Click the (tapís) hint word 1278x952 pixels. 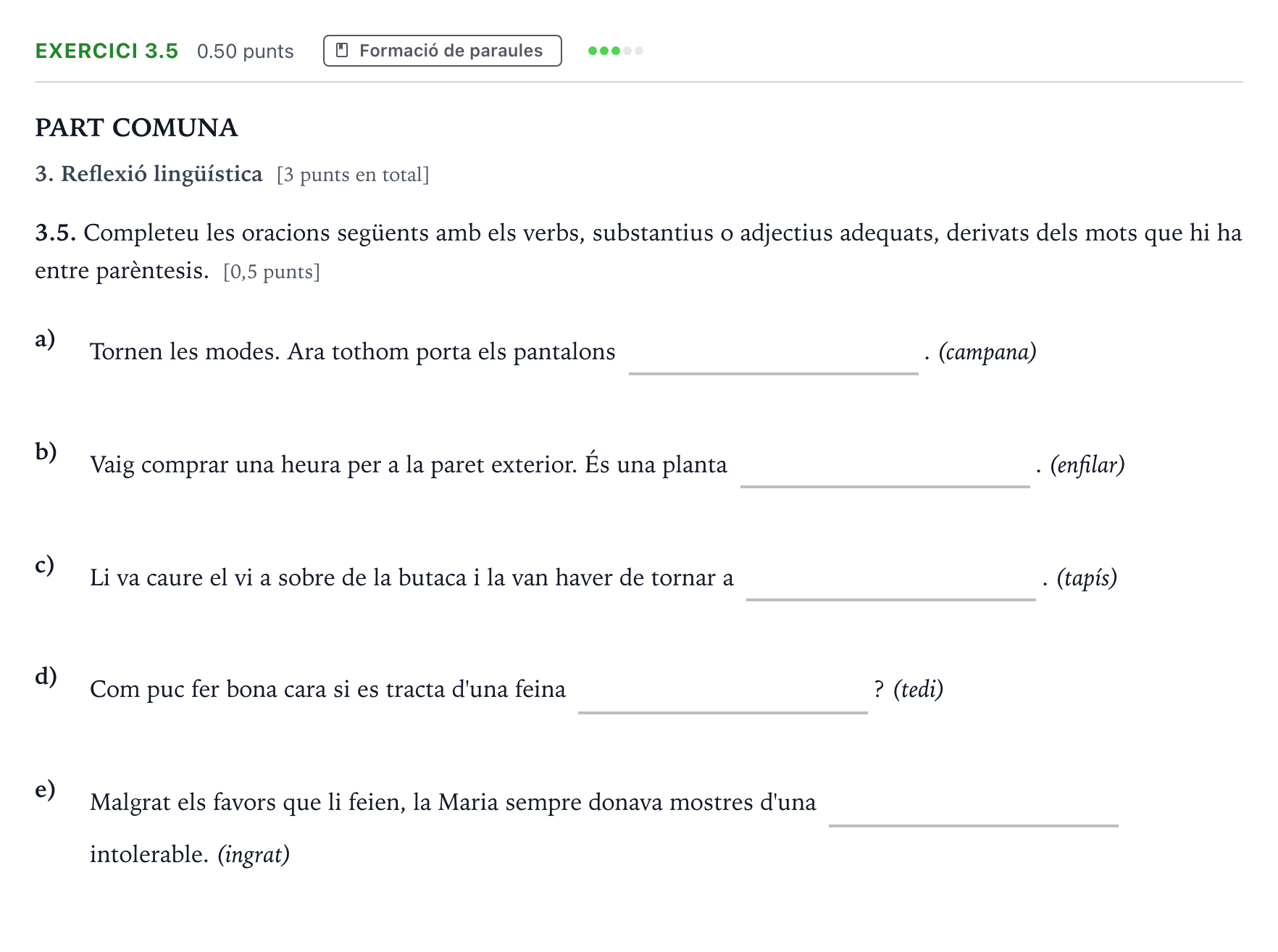(1087, 578)
